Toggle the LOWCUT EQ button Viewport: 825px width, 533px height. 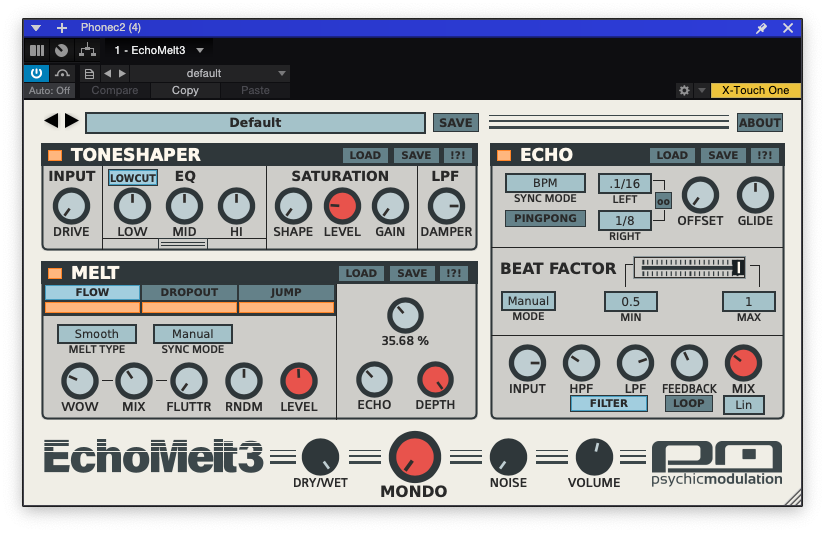[133, 177]
